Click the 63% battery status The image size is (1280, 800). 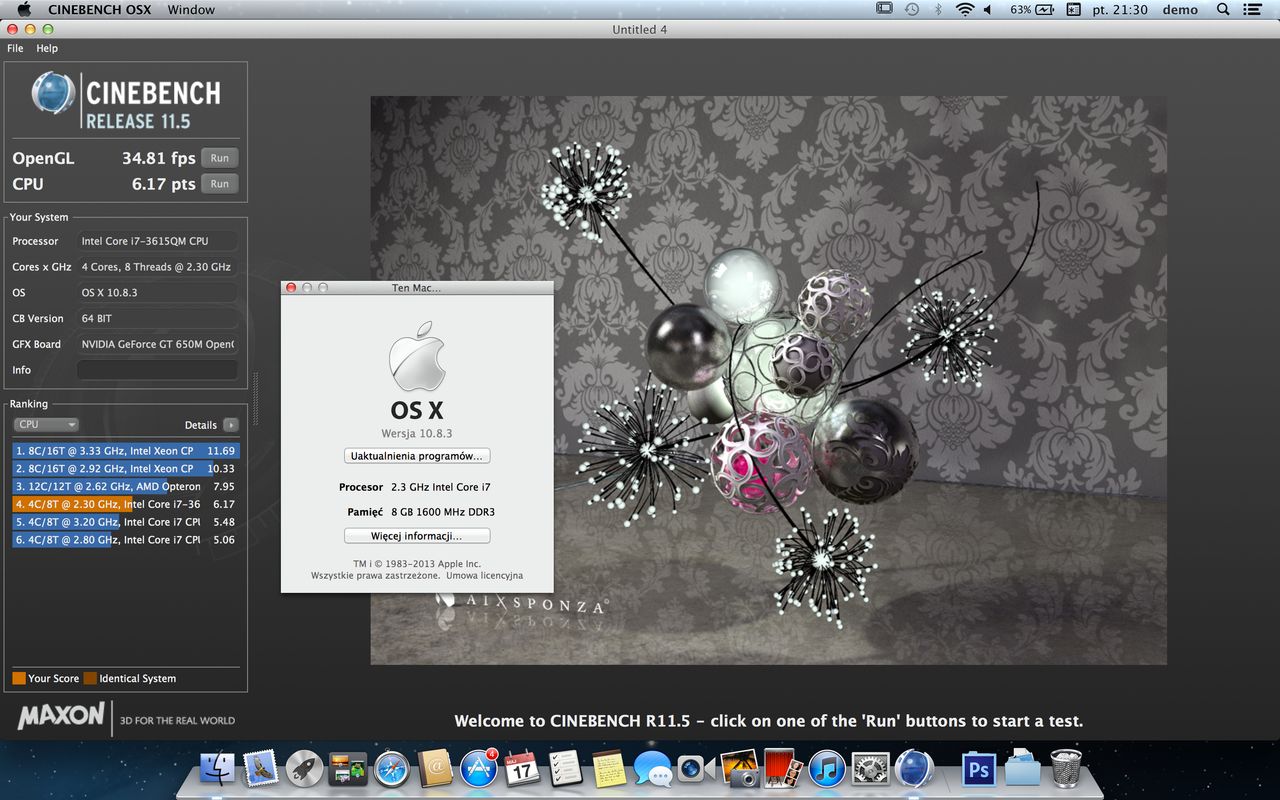coord(1032,9)
